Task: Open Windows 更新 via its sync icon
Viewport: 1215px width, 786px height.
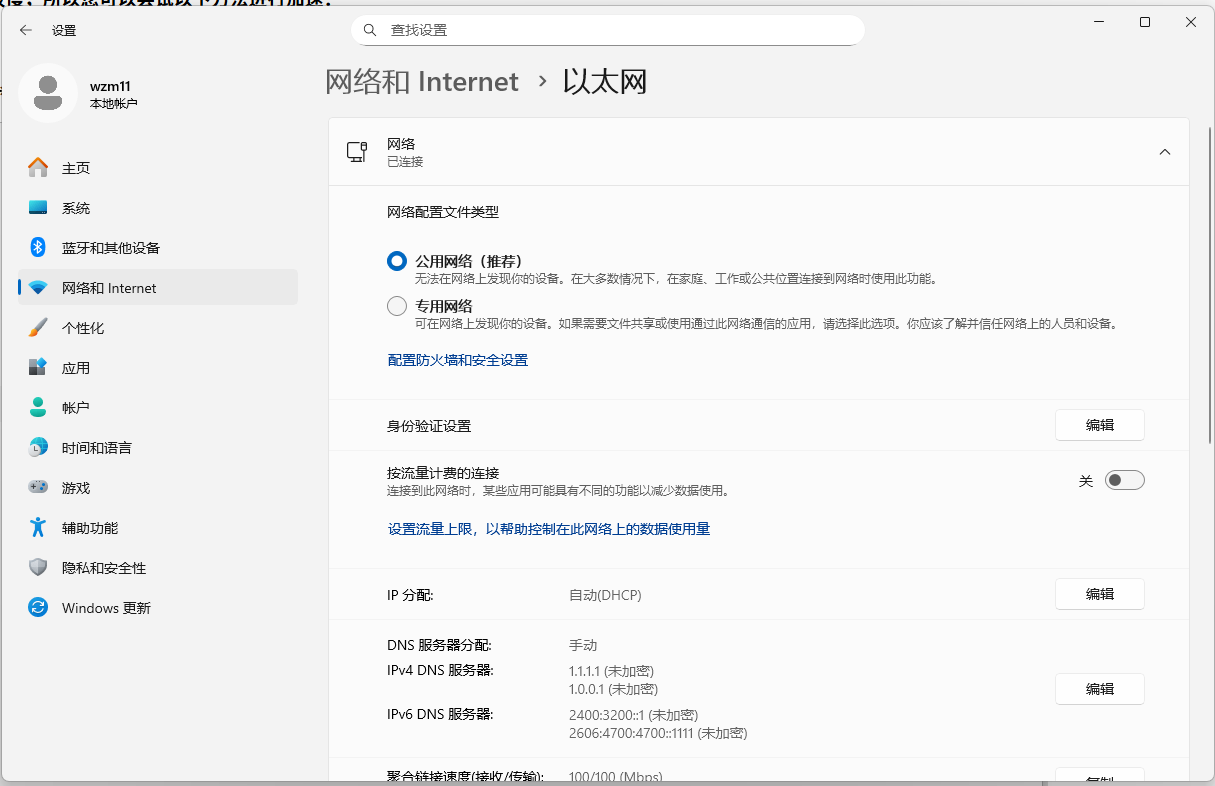Action: [37, 607]
